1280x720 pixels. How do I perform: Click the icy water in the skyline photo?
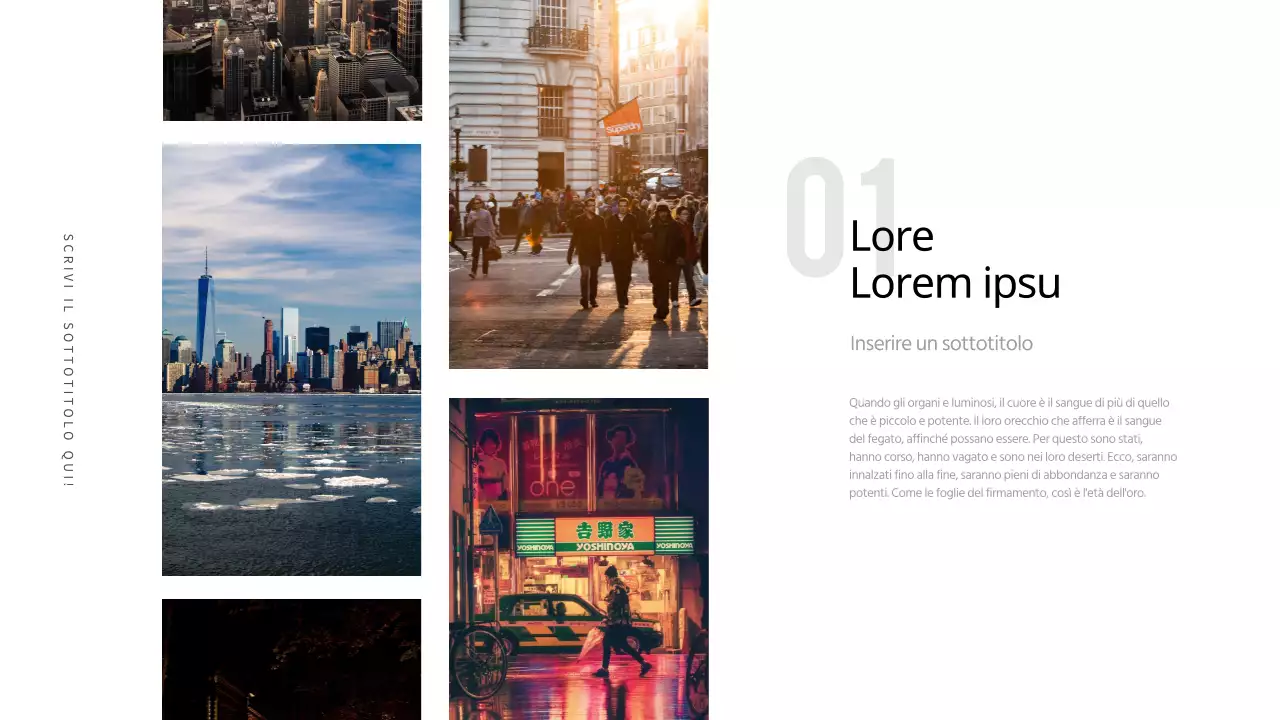click(x=291, y=480)
